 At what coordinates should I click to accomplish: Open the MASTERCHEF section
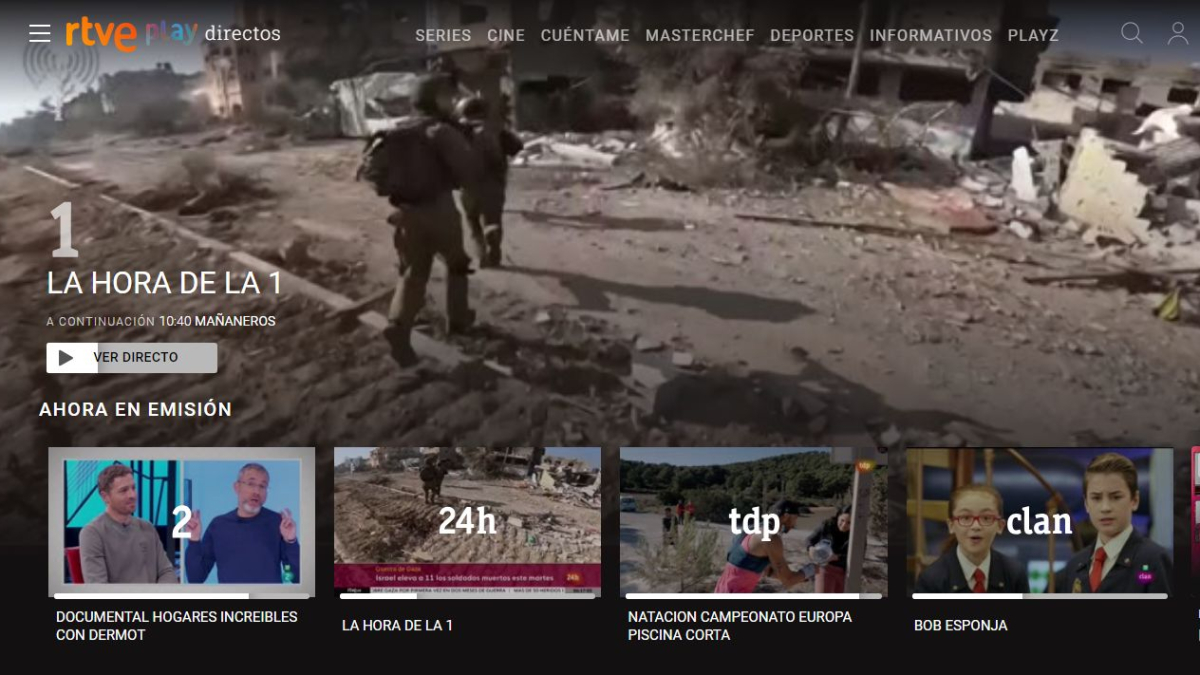[701, 35]
